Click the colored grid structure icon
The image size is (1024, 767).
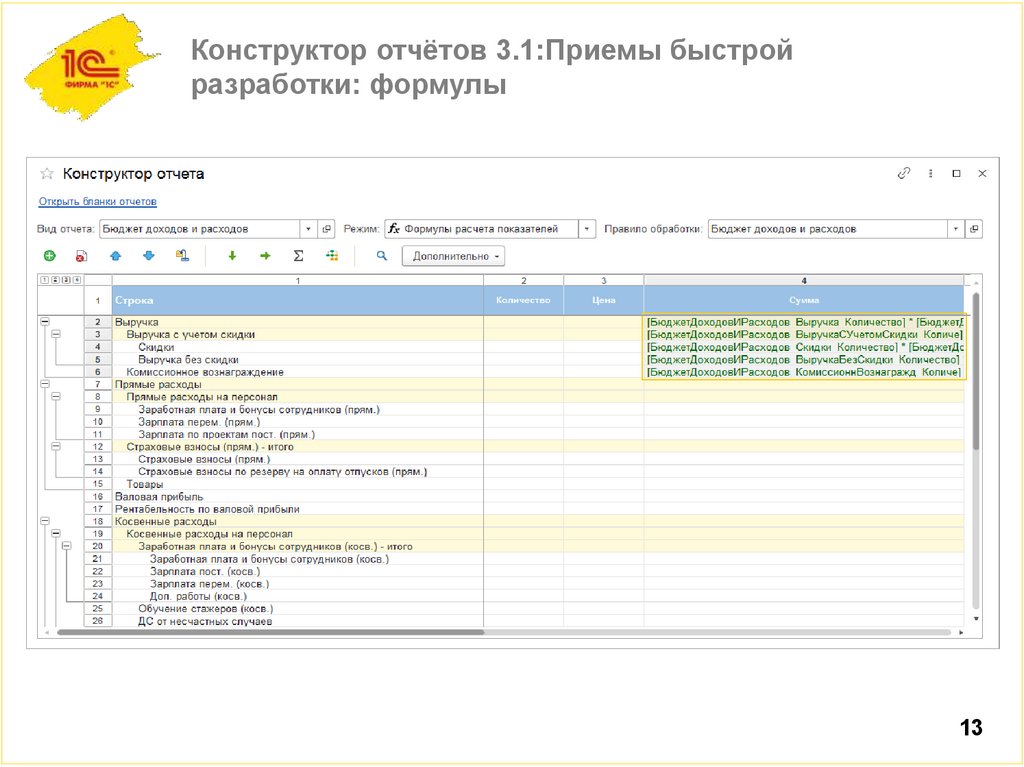point(331,255)
